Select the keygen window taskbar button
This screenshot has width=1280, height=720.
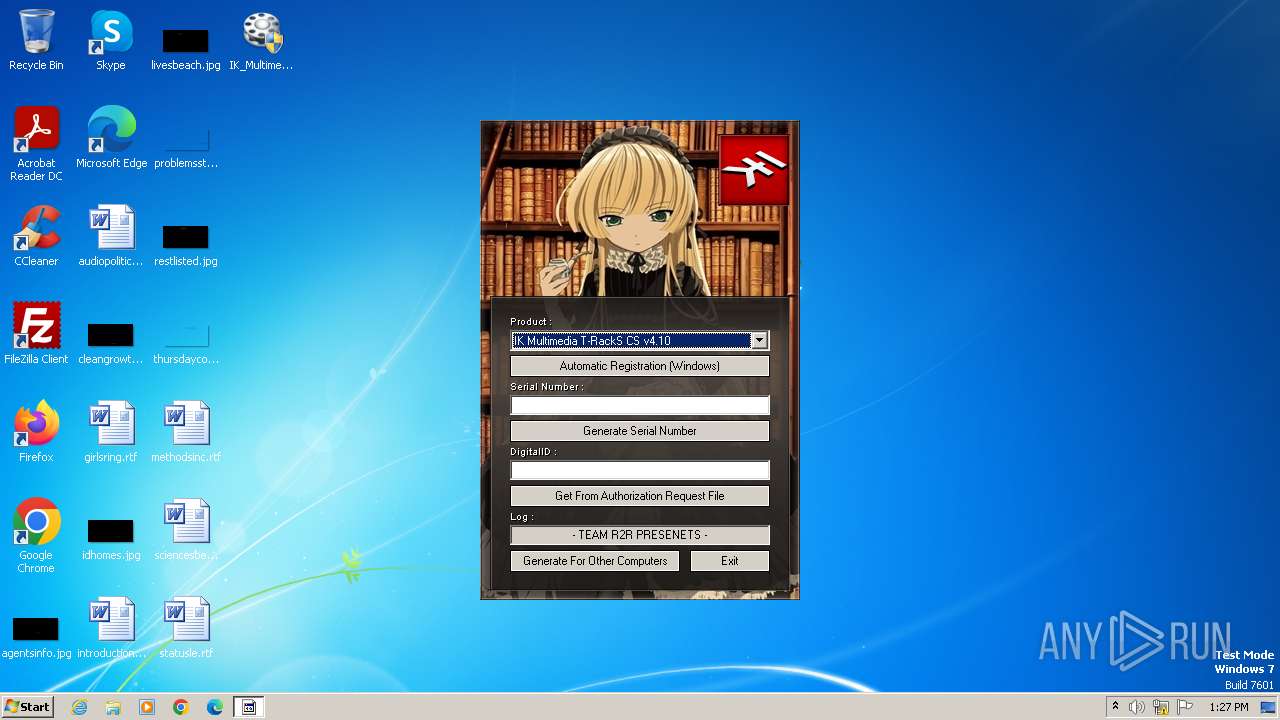pyautogui.click(x=249, y=707)
